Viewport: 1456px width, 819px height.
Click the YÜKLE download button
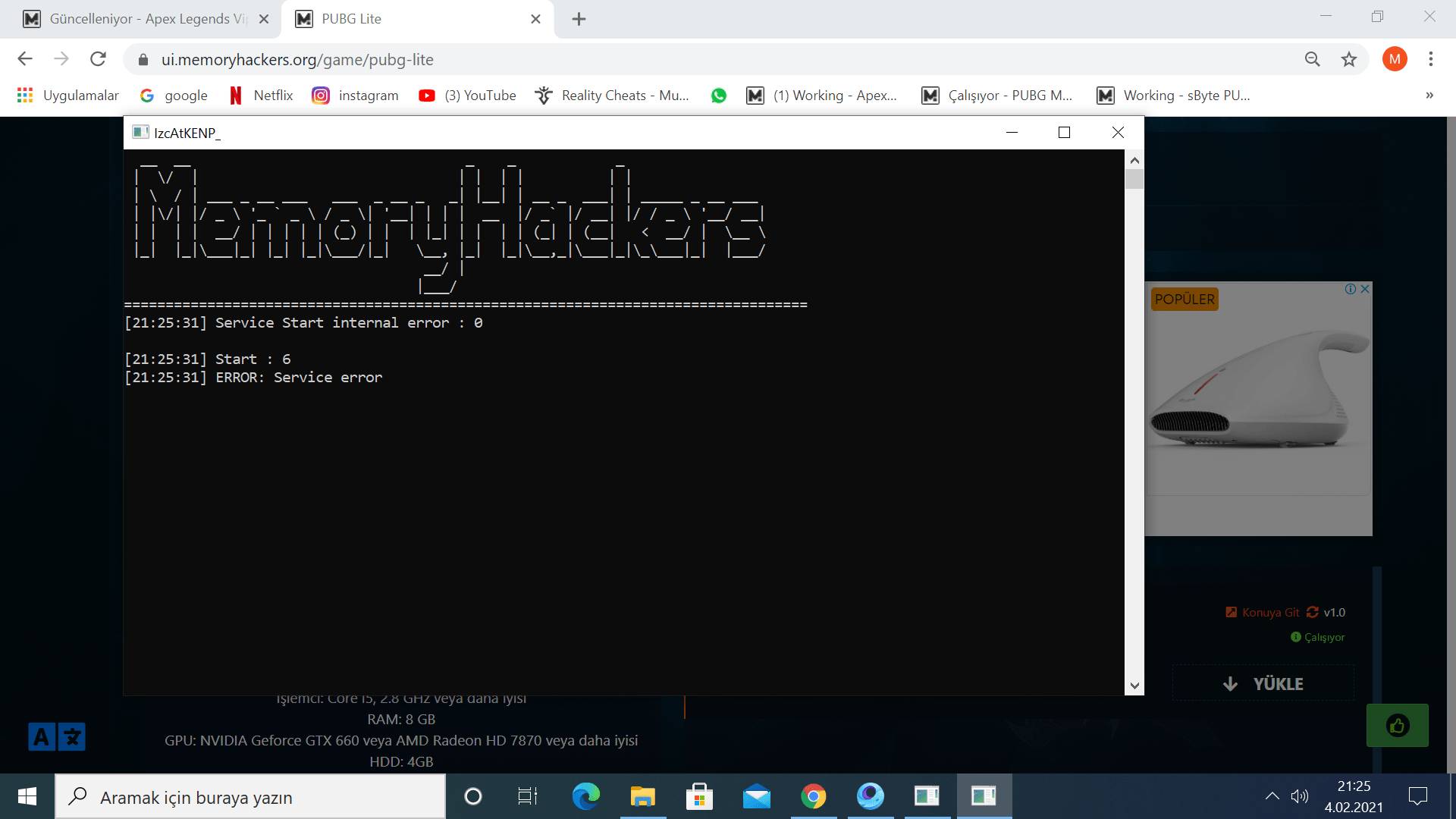coord(1263,684)
